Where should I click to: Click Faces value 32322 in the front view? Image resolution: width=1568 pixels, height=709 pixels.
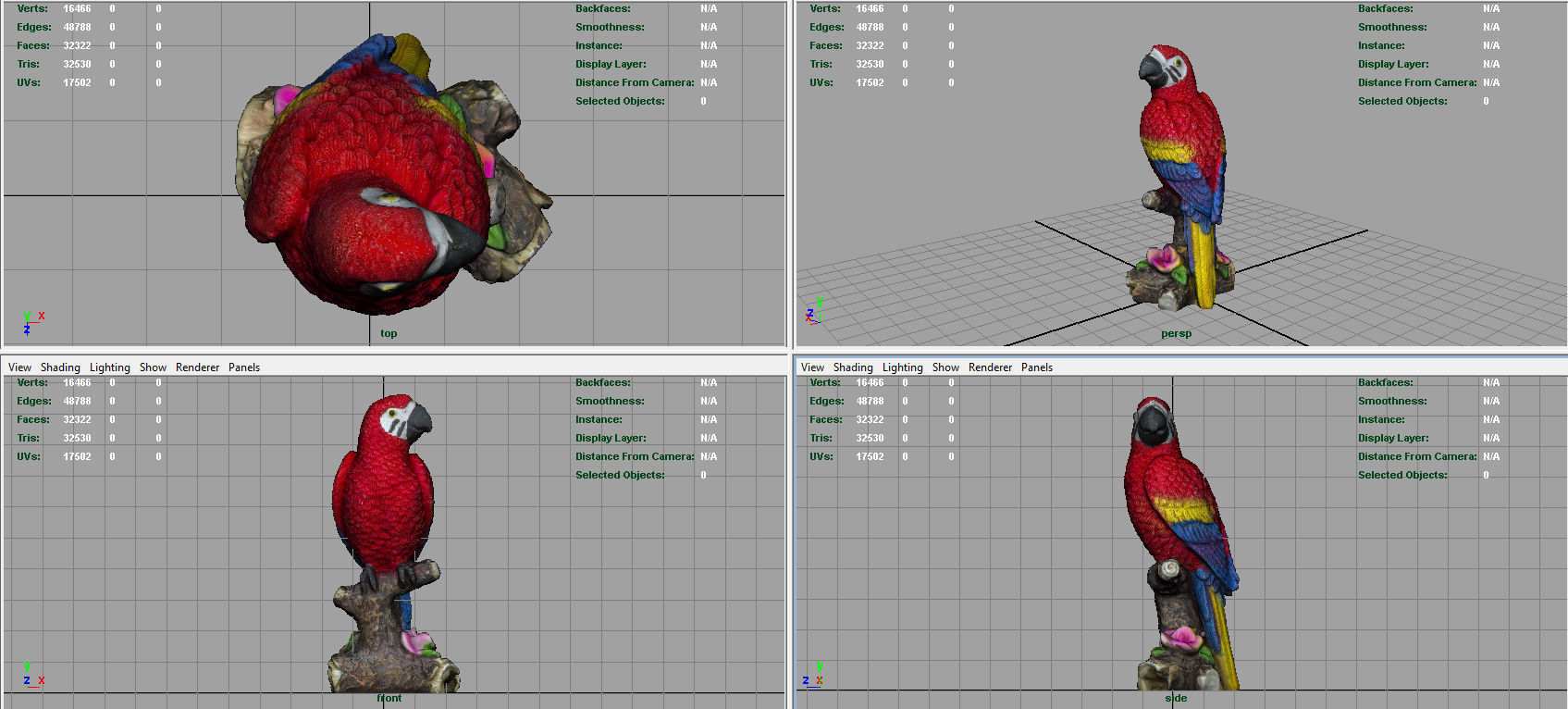(77, 419)
